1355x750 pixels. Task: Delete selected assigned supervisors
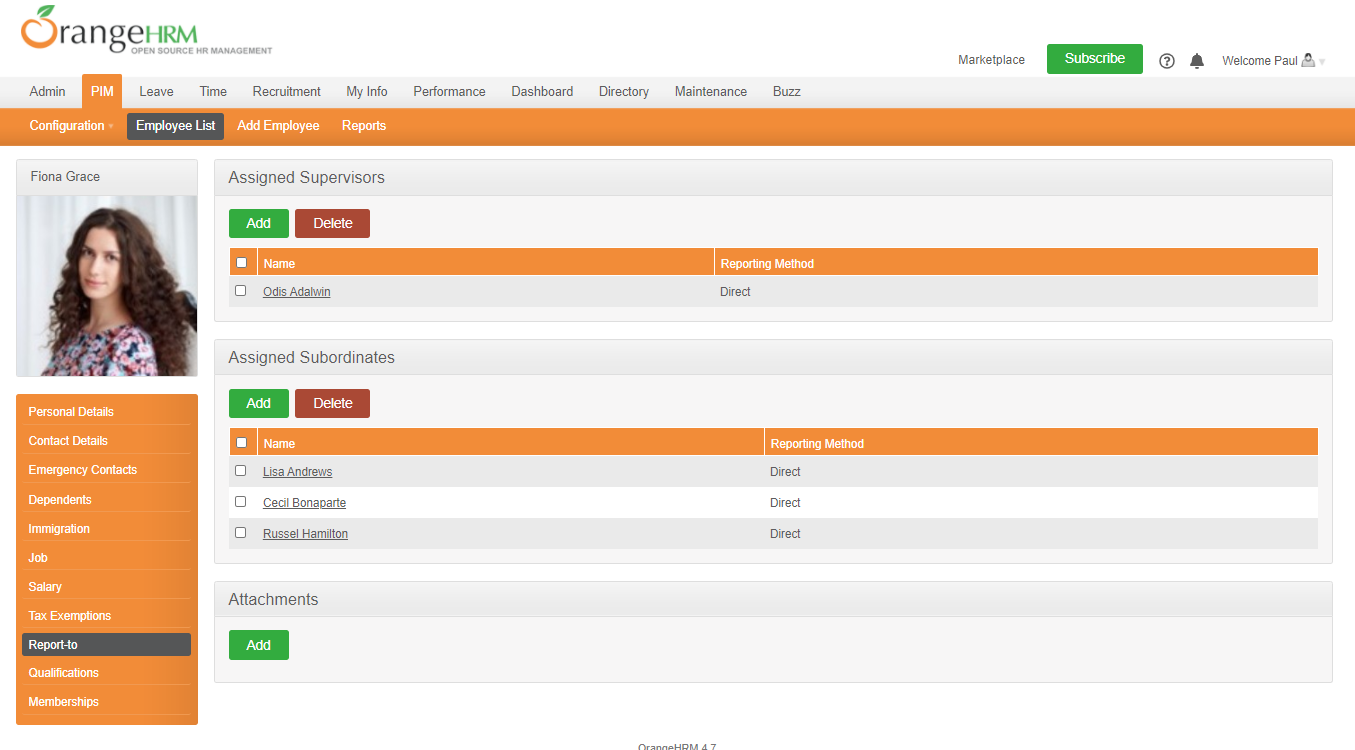point(332,223)
